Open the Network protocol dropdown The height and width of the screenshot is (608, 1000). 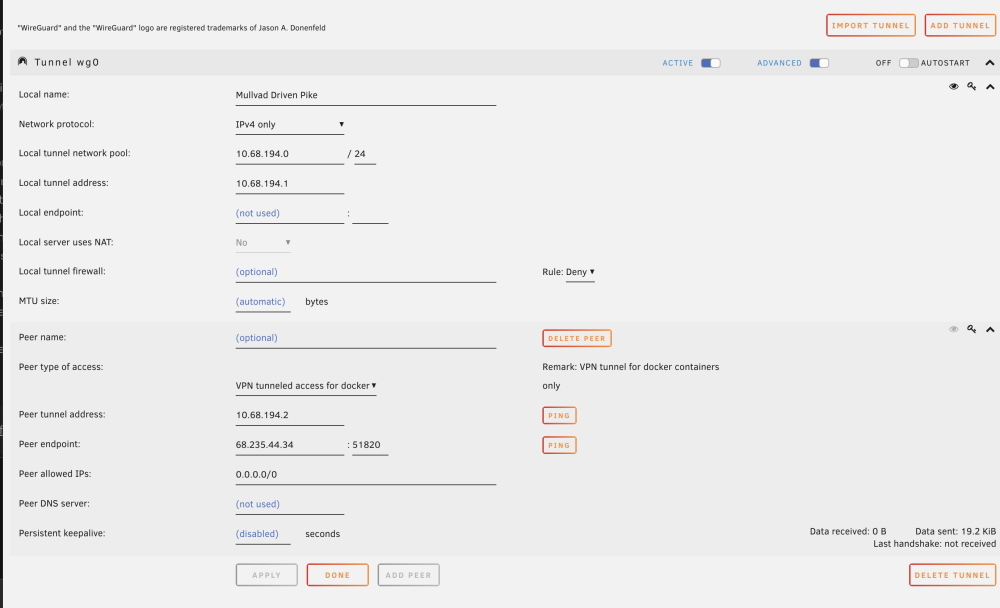[290, 124]
